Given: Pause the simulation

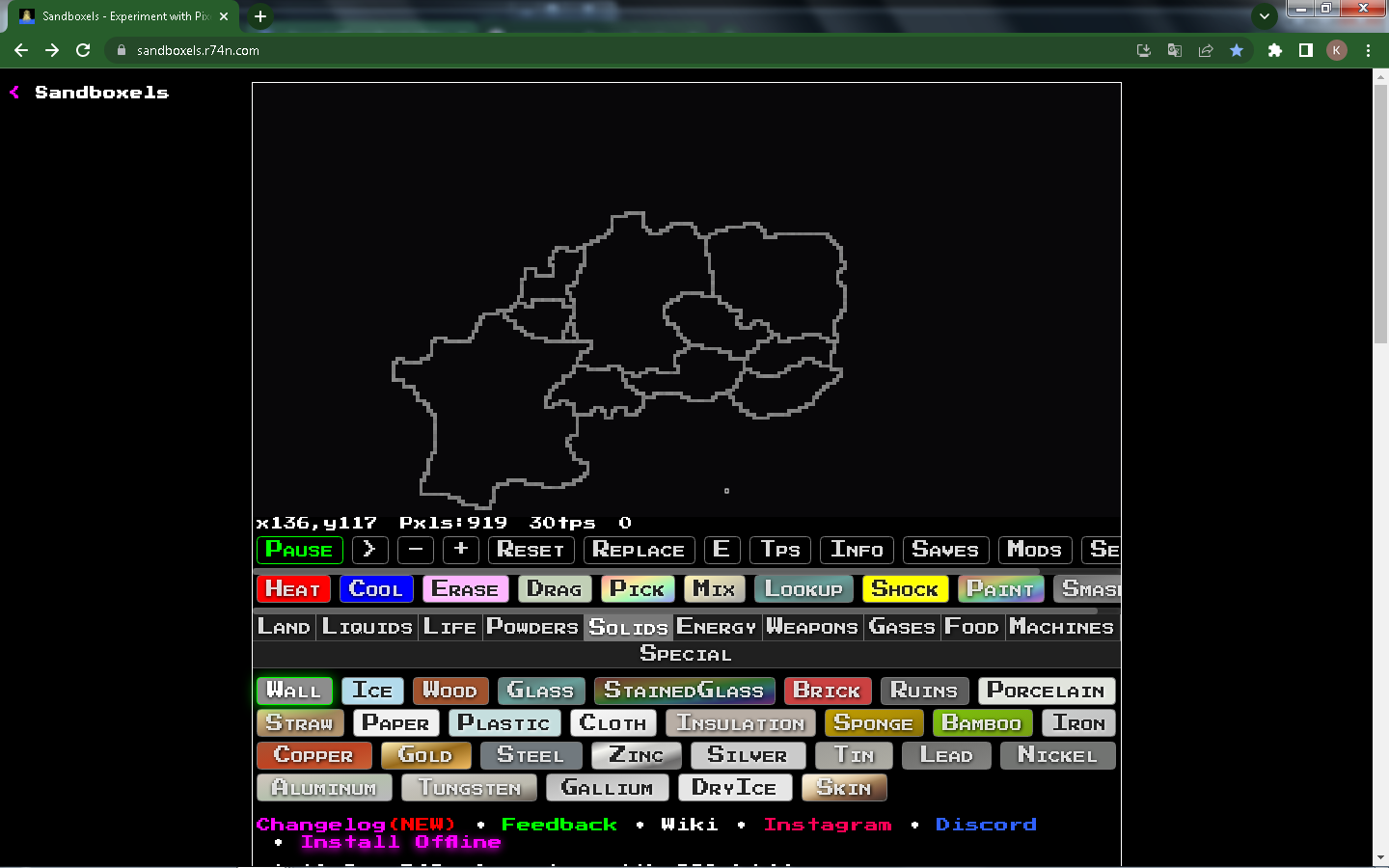Looking at the screenshot, I should click(x=299, y=550).
